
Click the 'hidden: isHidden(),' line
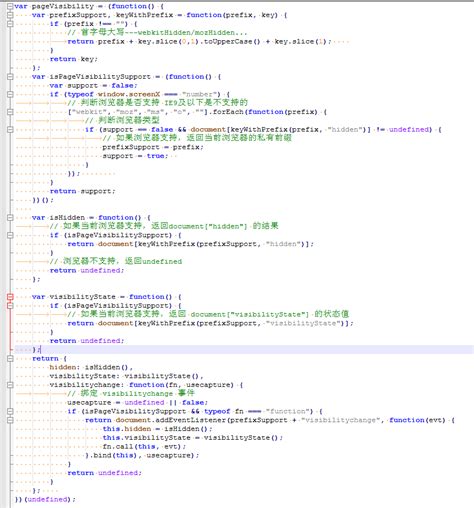pos(91,367)
